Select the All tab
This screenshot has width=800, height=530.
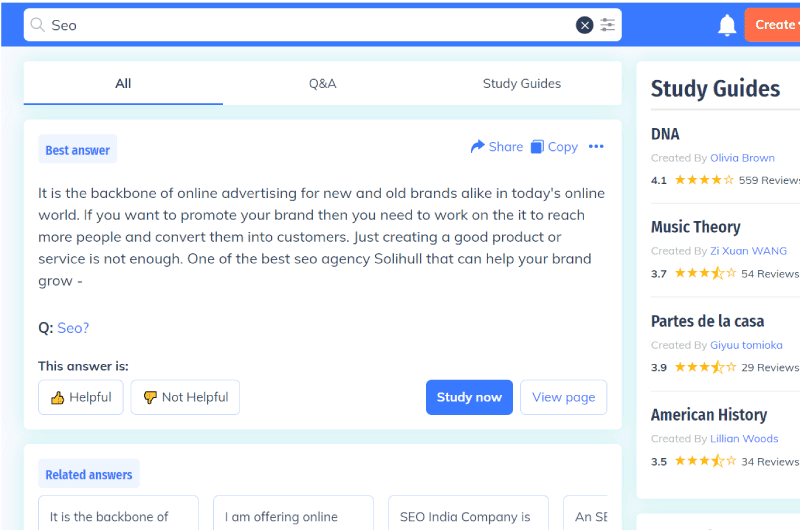tap(123, 84)
